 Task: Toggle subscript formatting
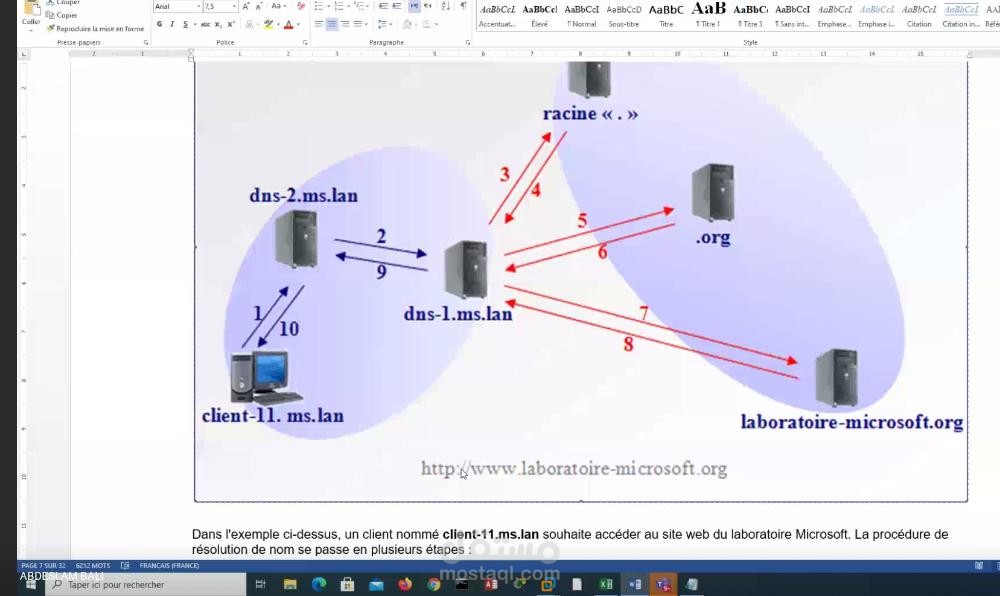pos(218,24)
